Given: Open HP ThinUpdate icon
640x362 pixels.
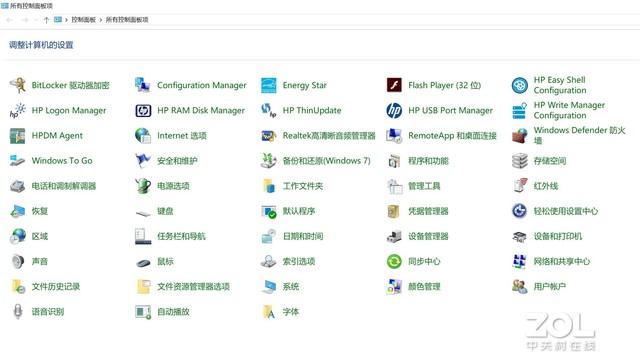Looking at the screenshot, I should [x=269, y=111].
